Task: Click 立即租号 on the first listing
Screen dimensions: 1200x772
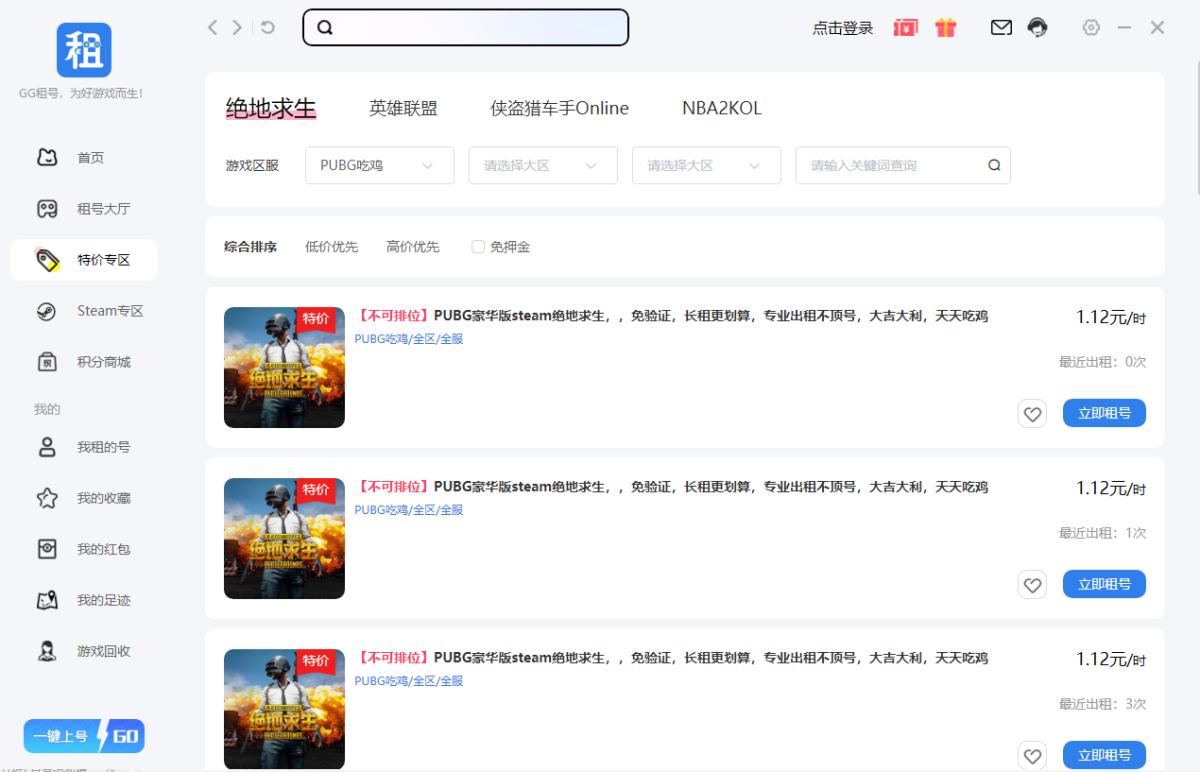Action: [x=1104, y=413]
